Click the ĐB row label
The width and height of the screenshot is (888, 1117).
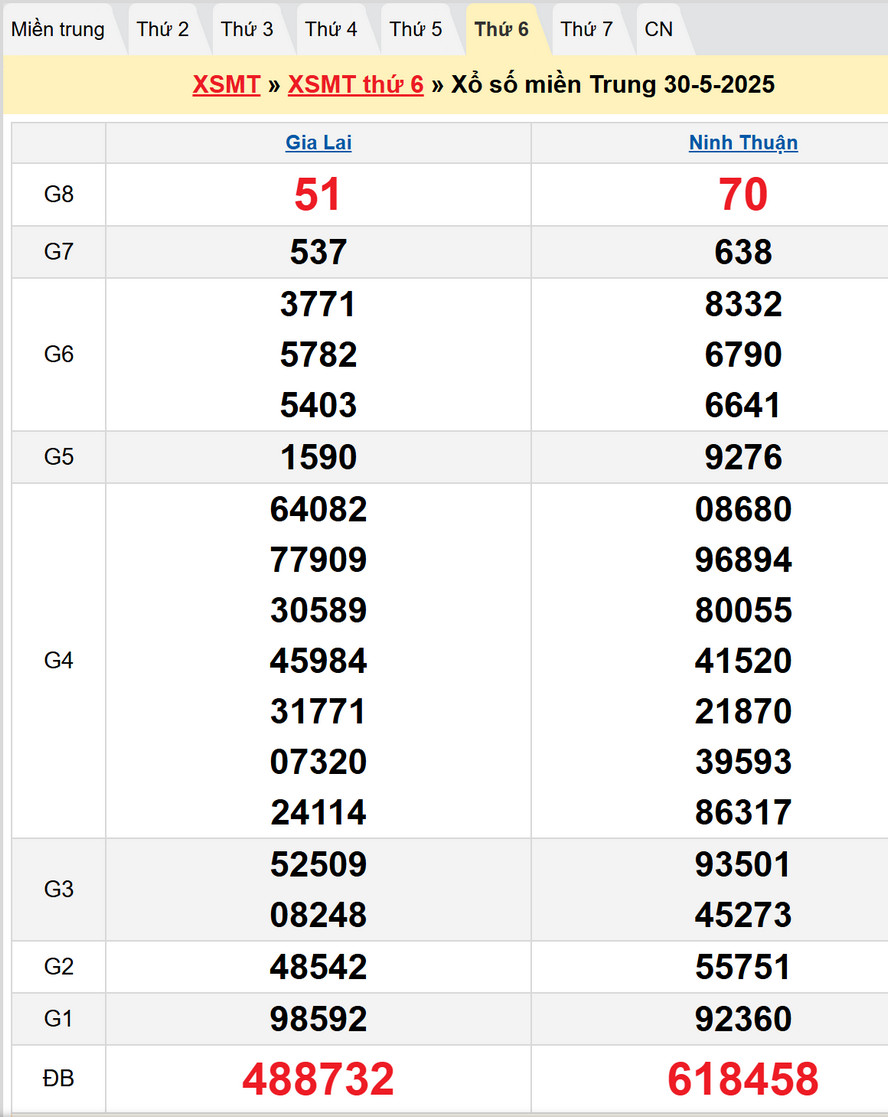click(59, 1078)
